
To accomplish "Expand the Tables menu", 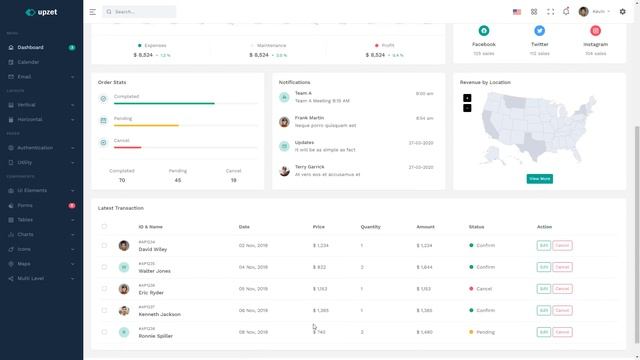I will 41,220.
